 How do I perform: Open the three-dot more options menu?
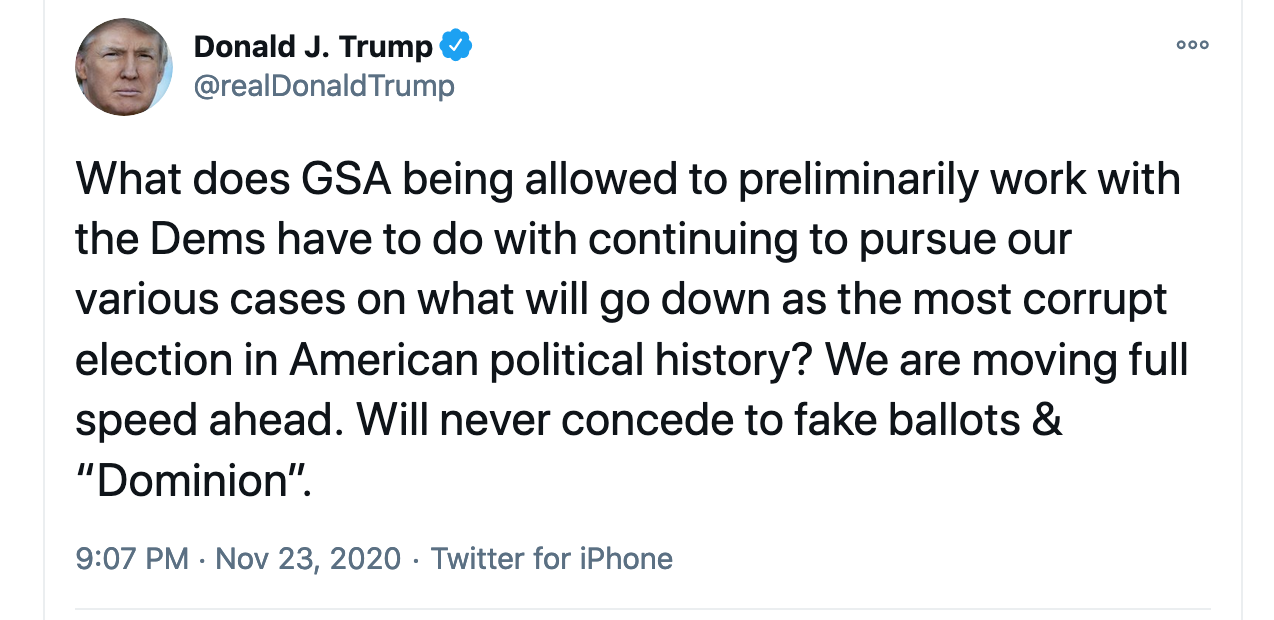point(1192,45)
